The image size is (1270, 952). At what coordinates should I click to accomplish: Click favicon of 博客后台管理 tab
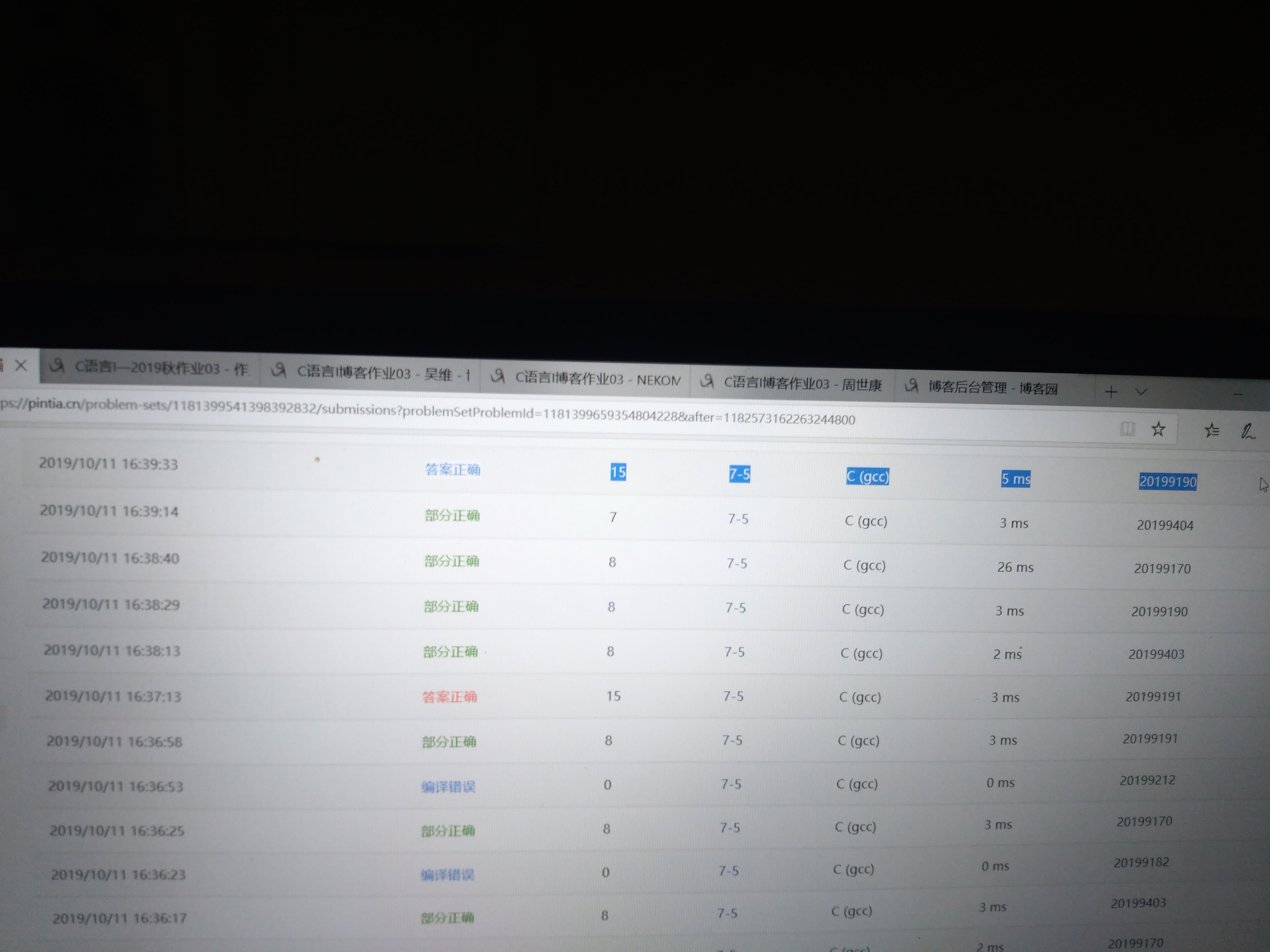pos(911,386)
